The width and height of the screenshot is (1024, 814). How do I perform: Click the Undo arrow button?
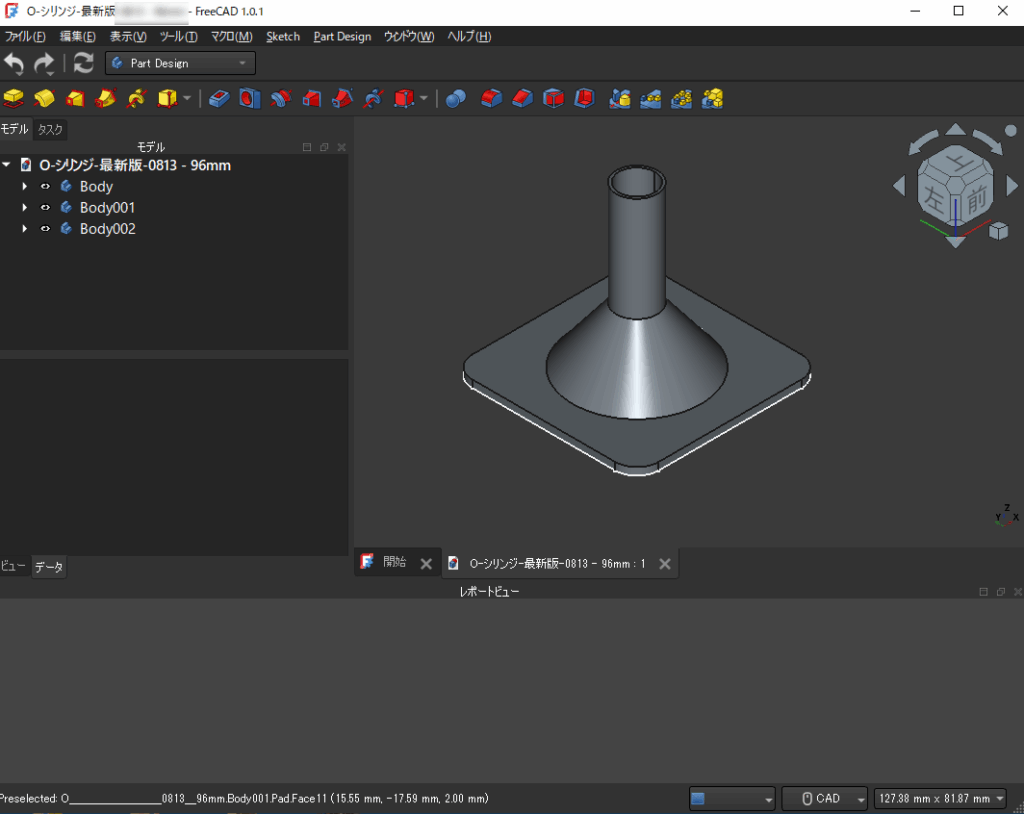point(14,63)
